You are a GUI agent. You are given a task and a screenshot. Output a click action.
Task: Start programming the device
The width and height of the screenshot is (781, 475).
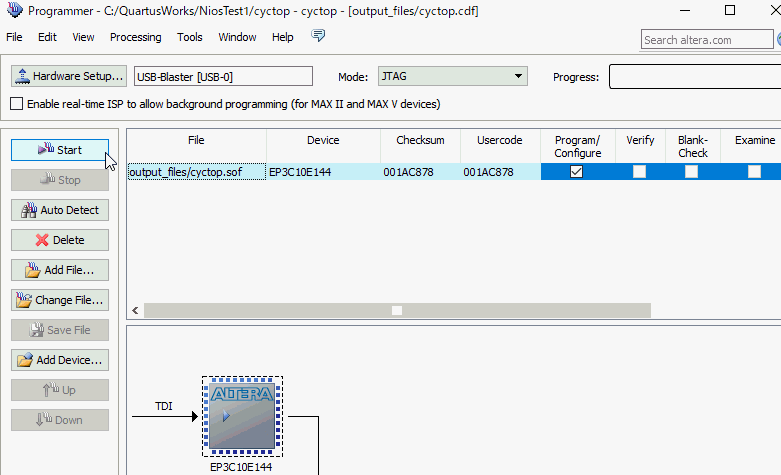click(60, 150)
